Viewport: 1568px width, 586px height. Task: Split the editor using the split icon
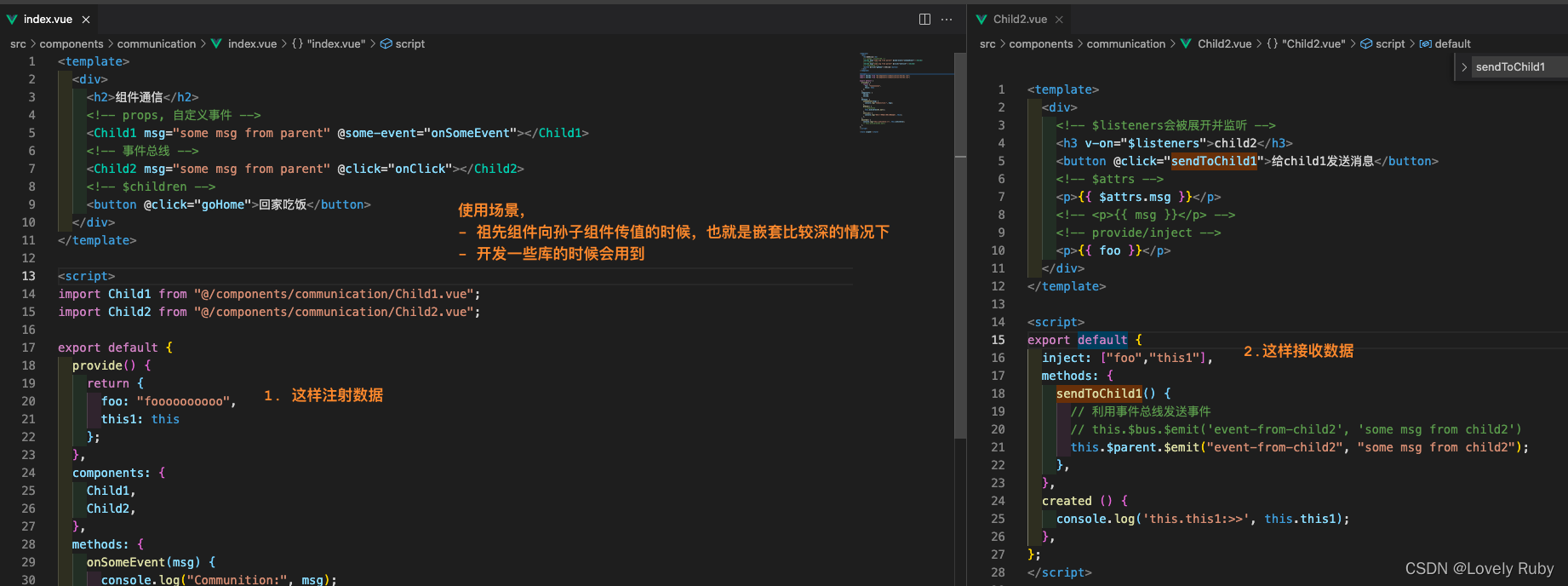(x=924, y=20)
